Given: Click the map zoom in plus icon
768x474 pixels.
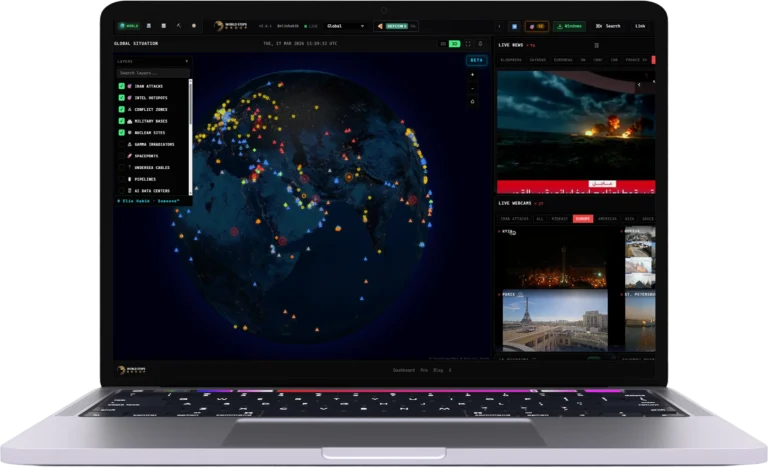Looking at the screenshot, I should [x=472, y=75].
